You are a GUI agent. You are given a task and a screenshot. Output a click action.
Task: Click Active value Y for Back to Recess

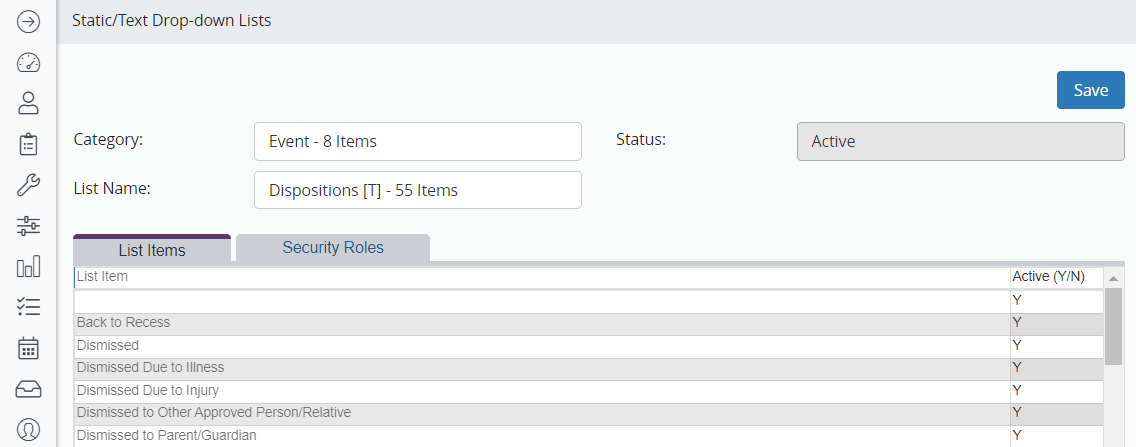1056,322
